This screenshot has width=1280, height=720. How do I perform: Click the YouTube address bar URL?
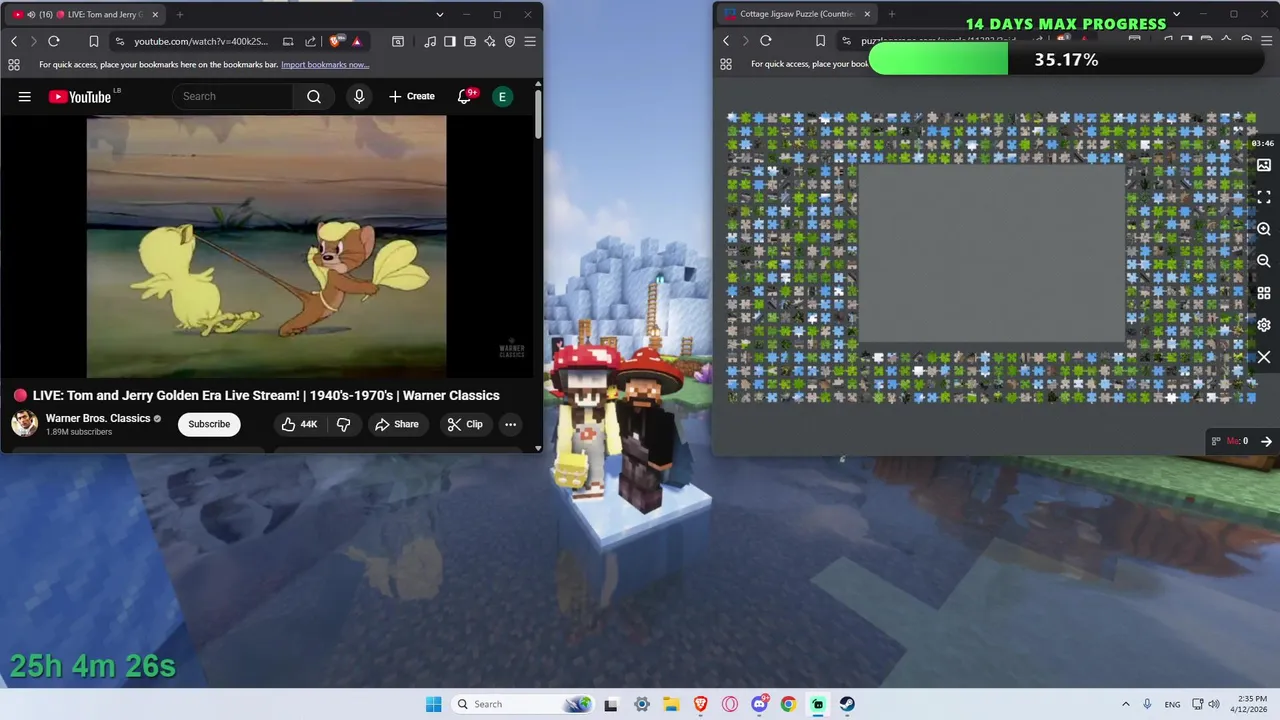(201, 41)
